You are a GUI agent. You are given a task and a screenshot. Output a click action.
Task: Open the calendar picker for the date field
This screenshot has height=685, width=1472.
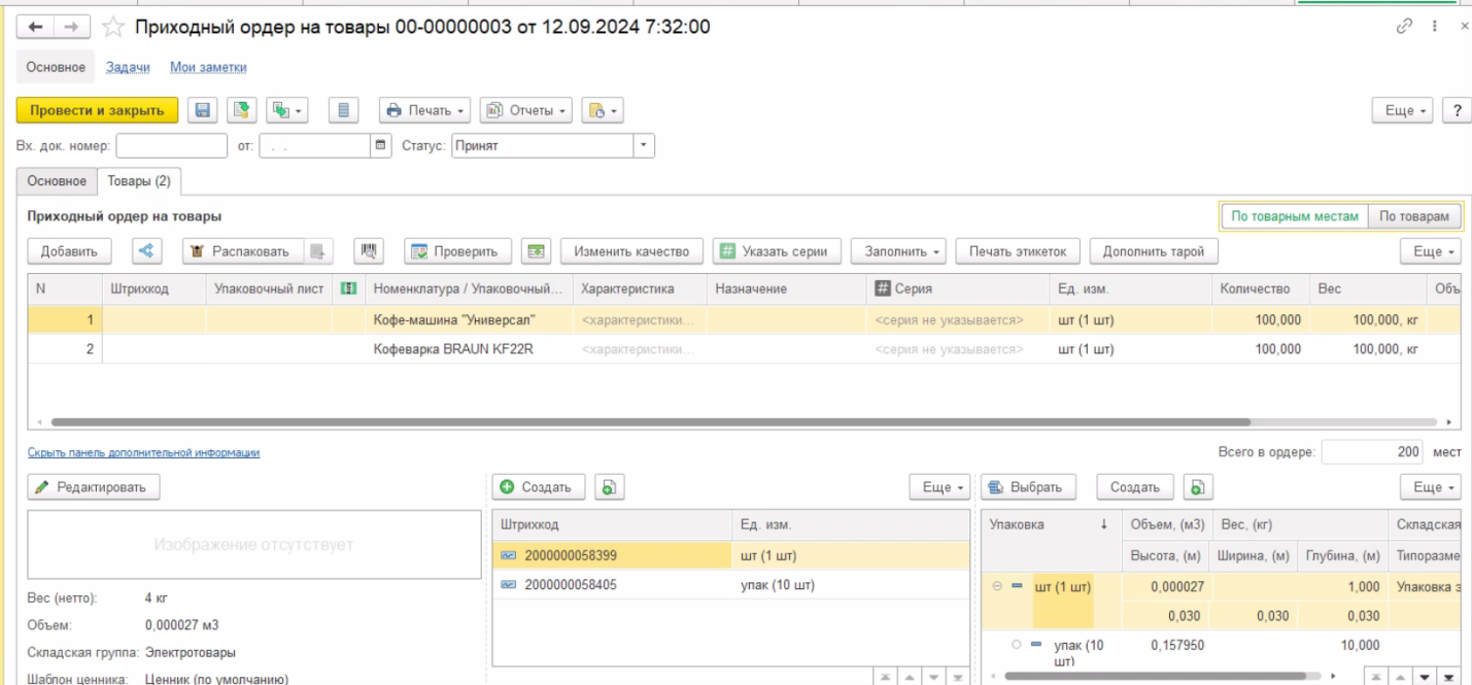(x=380, y=146)
